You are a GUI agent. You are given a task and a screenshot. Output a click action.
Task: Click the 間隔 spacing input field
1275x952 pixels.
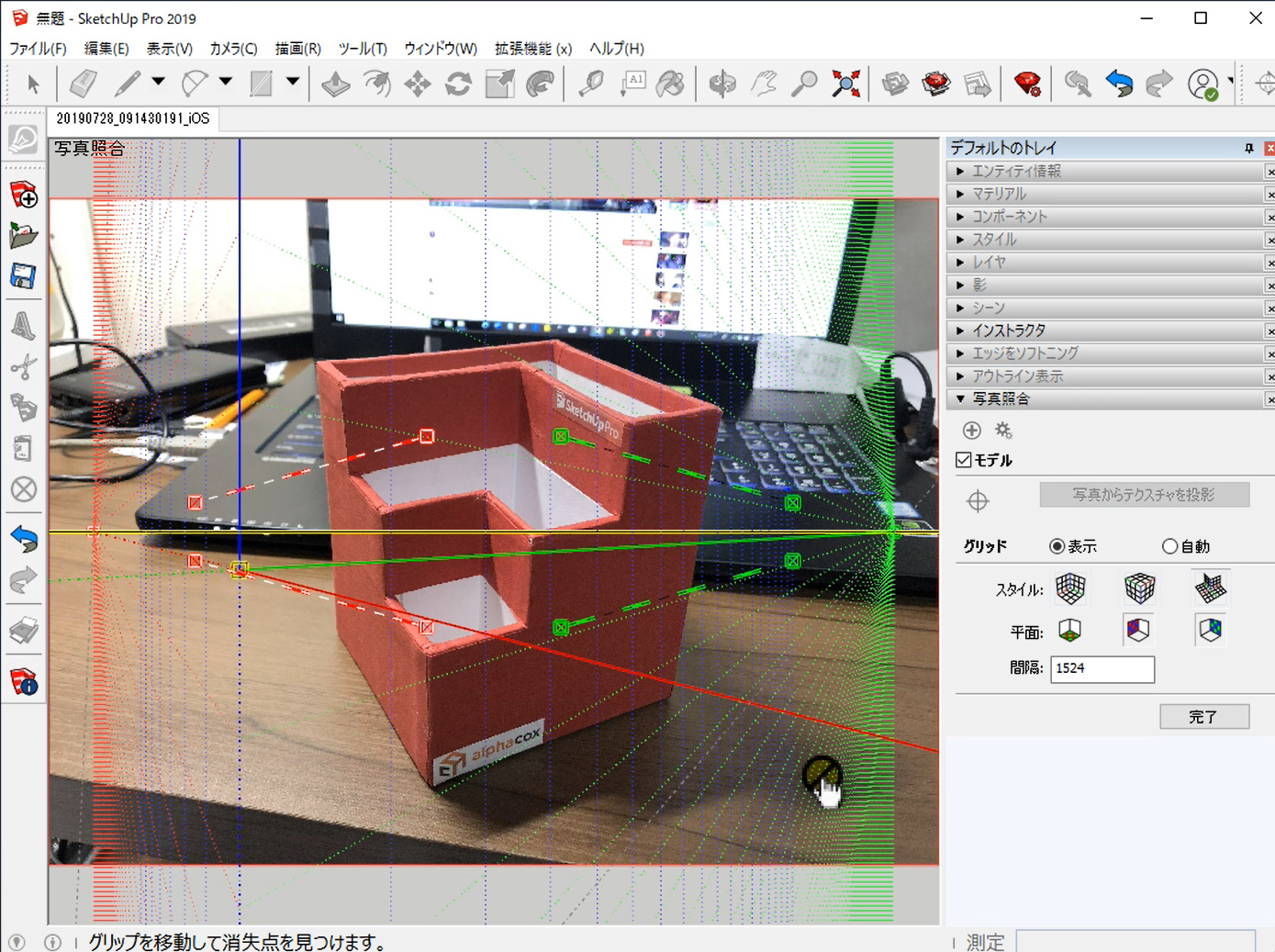(x=1102, y=668)
